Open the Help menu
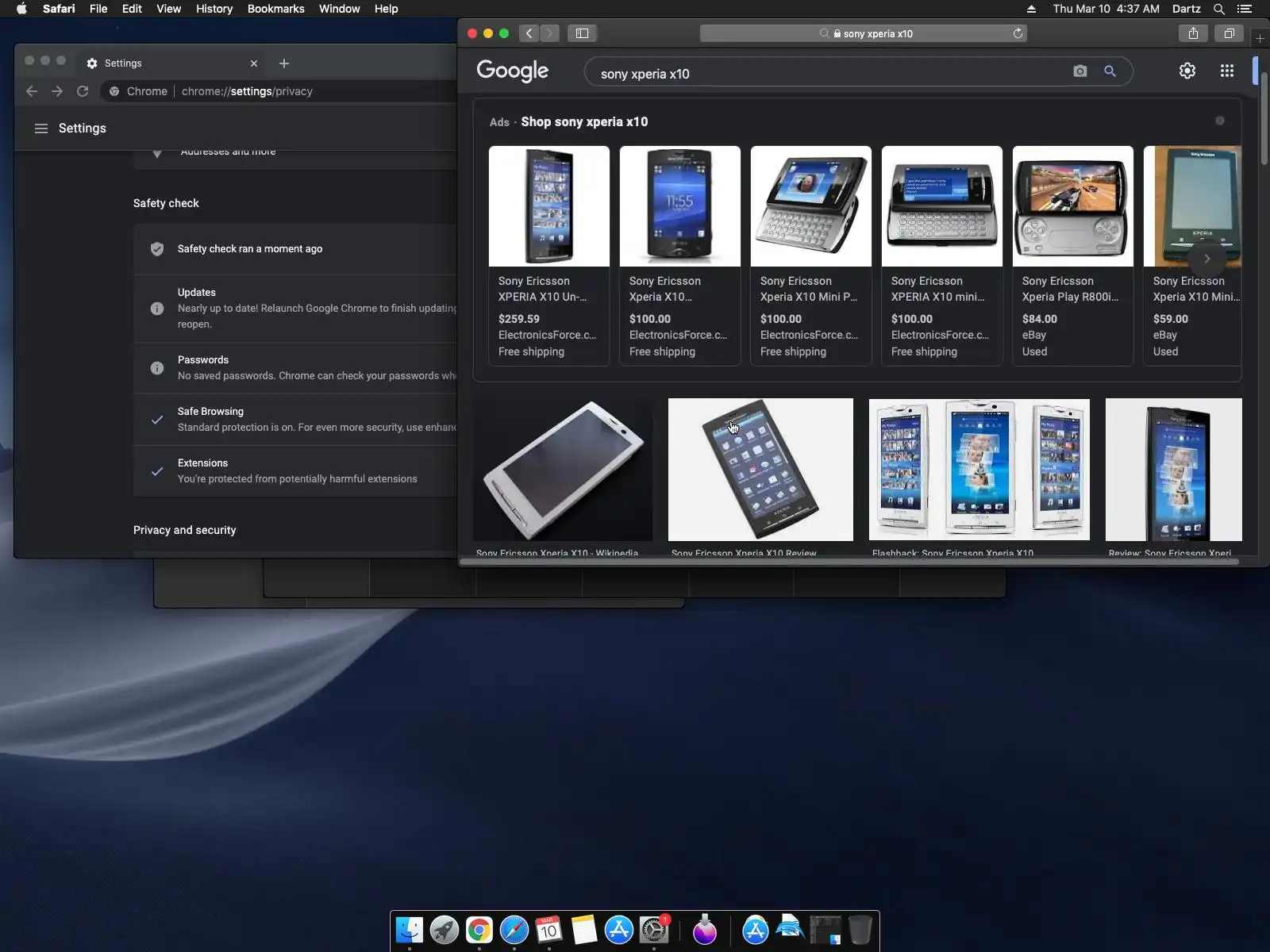Screen dimensions: 1270x952 [386, 9]
